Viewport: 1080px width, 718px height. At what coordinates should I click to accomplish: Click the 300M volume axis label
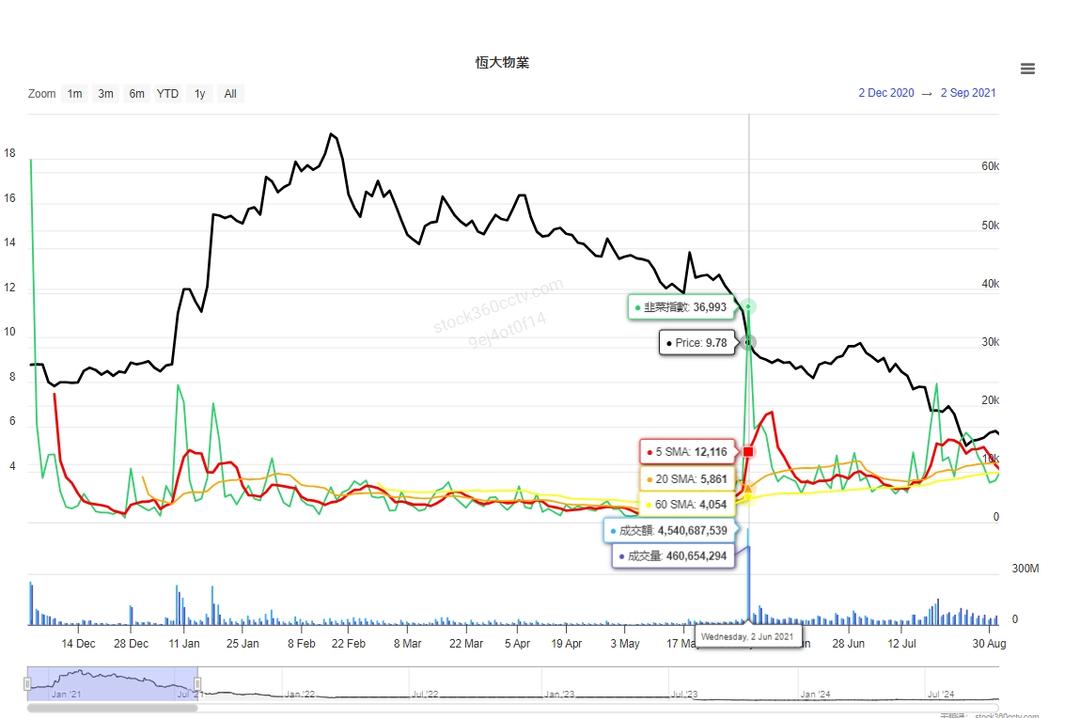pos(1025,568)
